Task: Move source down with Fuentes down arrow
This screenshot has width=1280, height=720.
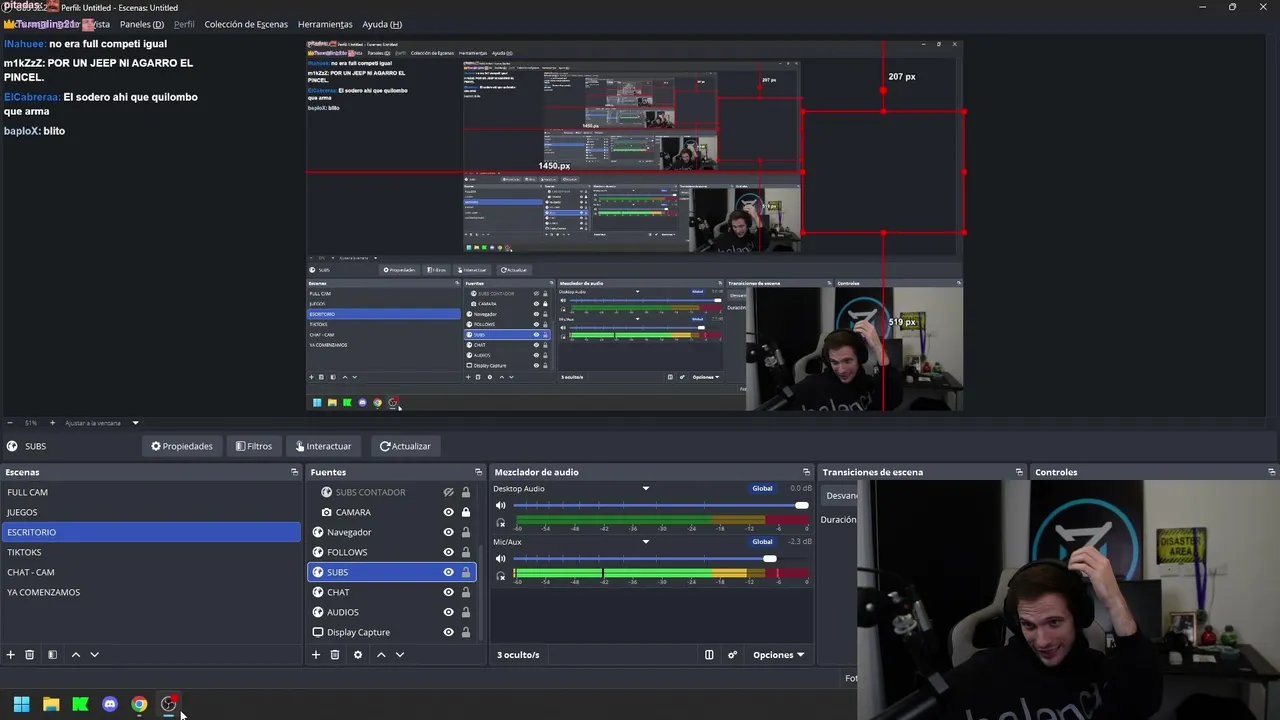Action: point(400,655)
